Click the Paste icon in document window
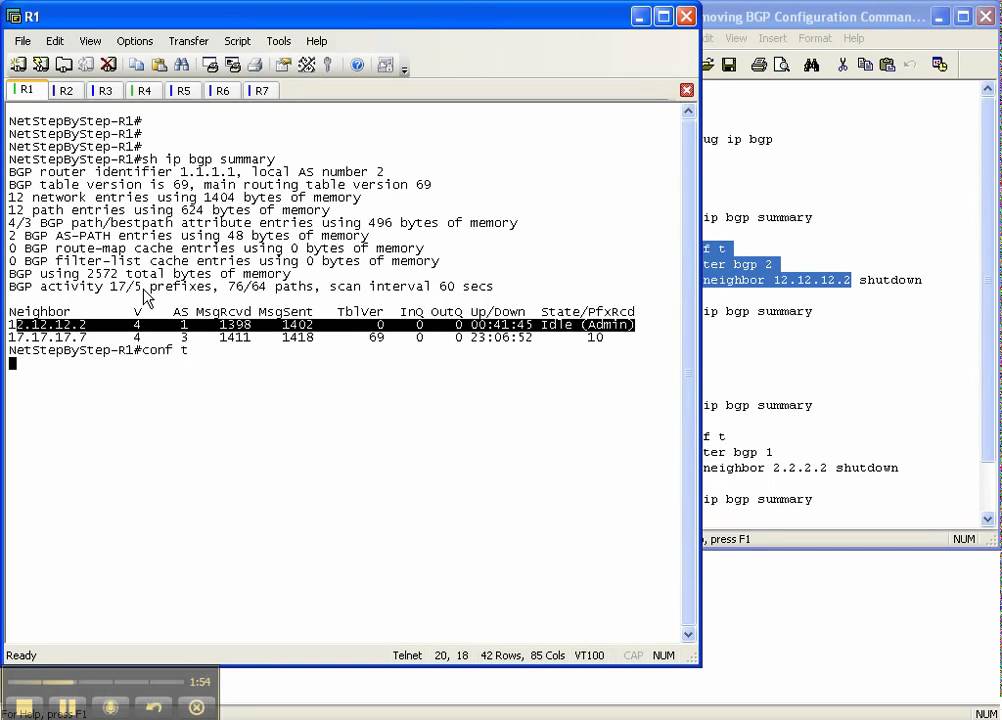The width and height of the screenshot is (1002, 720). coord(887,64)
